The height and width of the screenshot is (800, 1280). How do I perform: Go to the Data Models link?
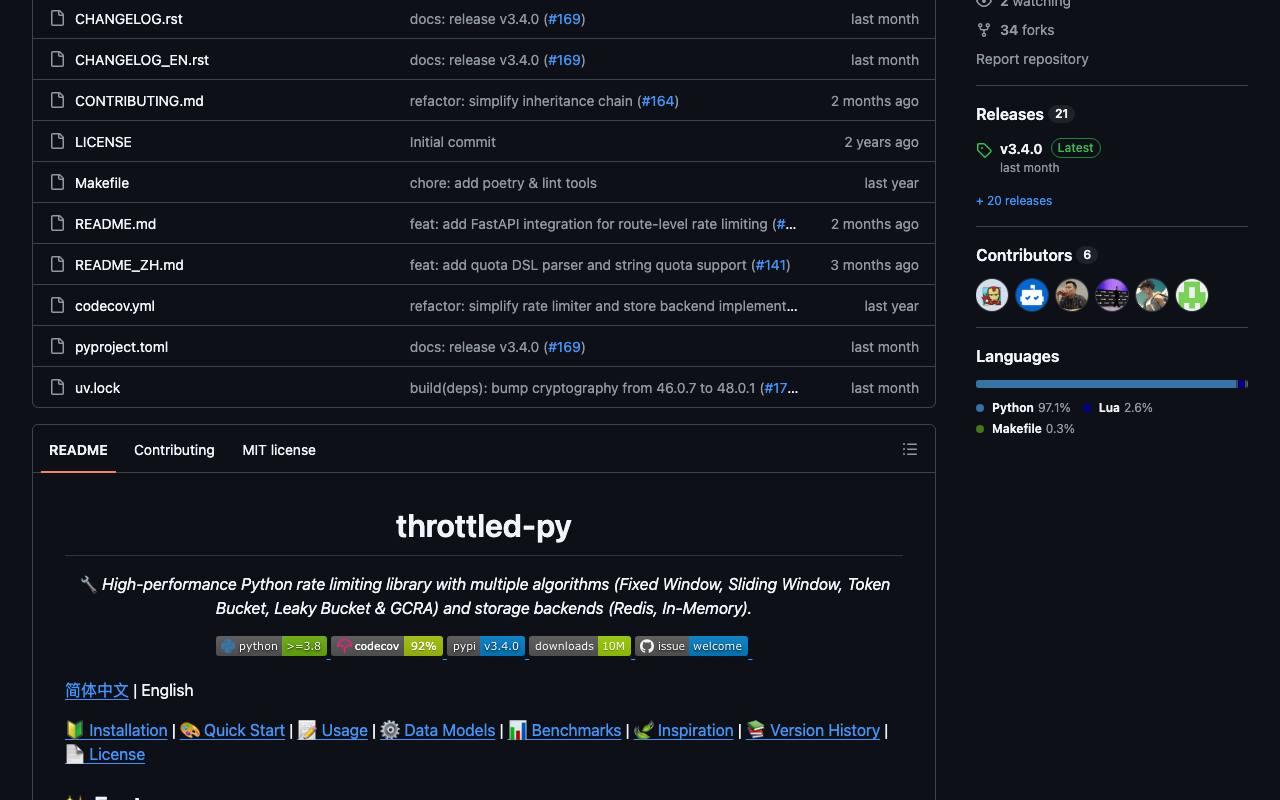[x=449, y=730]
